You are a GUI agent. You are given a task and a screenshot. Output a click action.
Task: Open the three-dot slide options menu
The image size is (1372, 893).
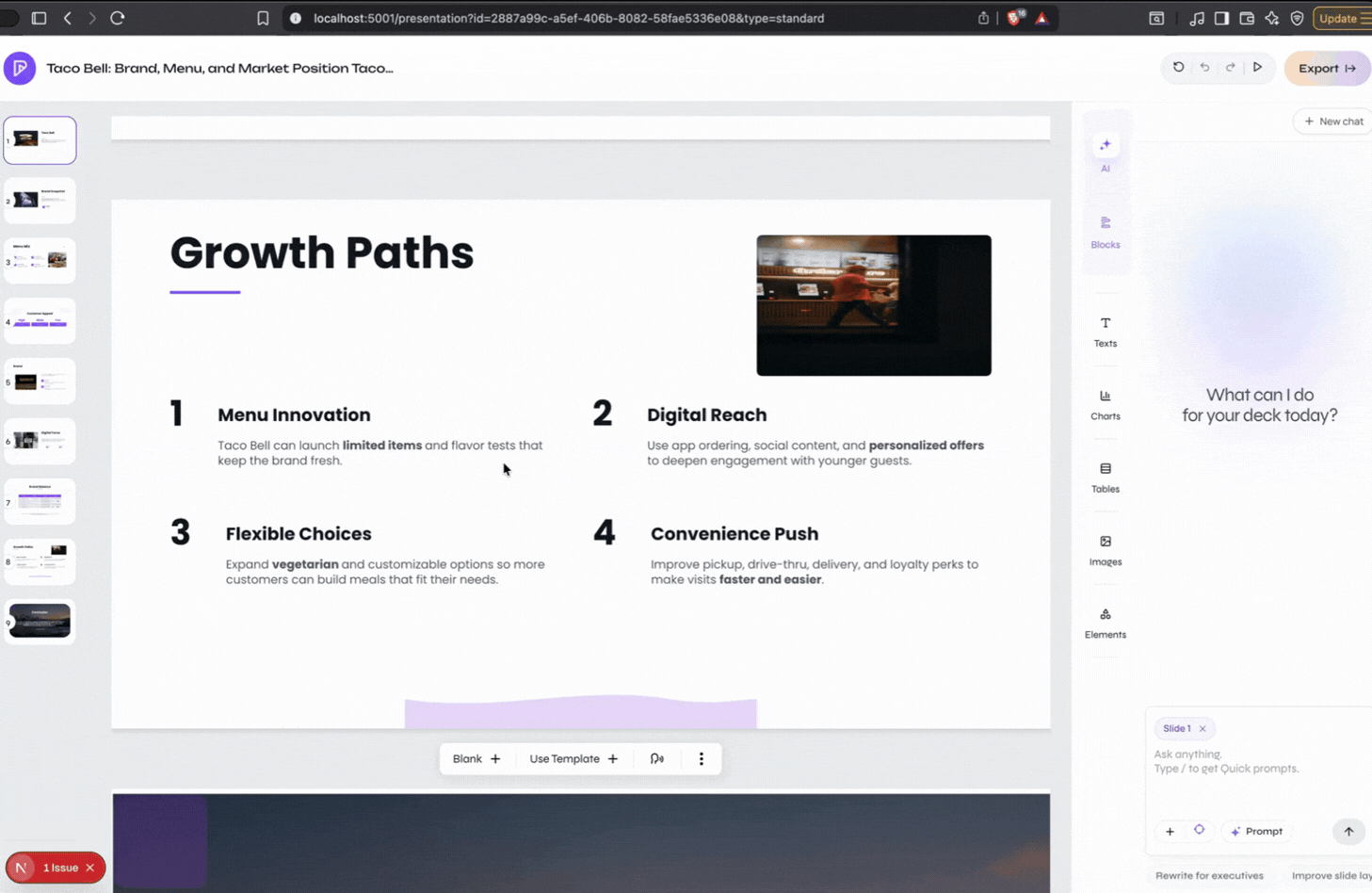click(x=702, y=758)
